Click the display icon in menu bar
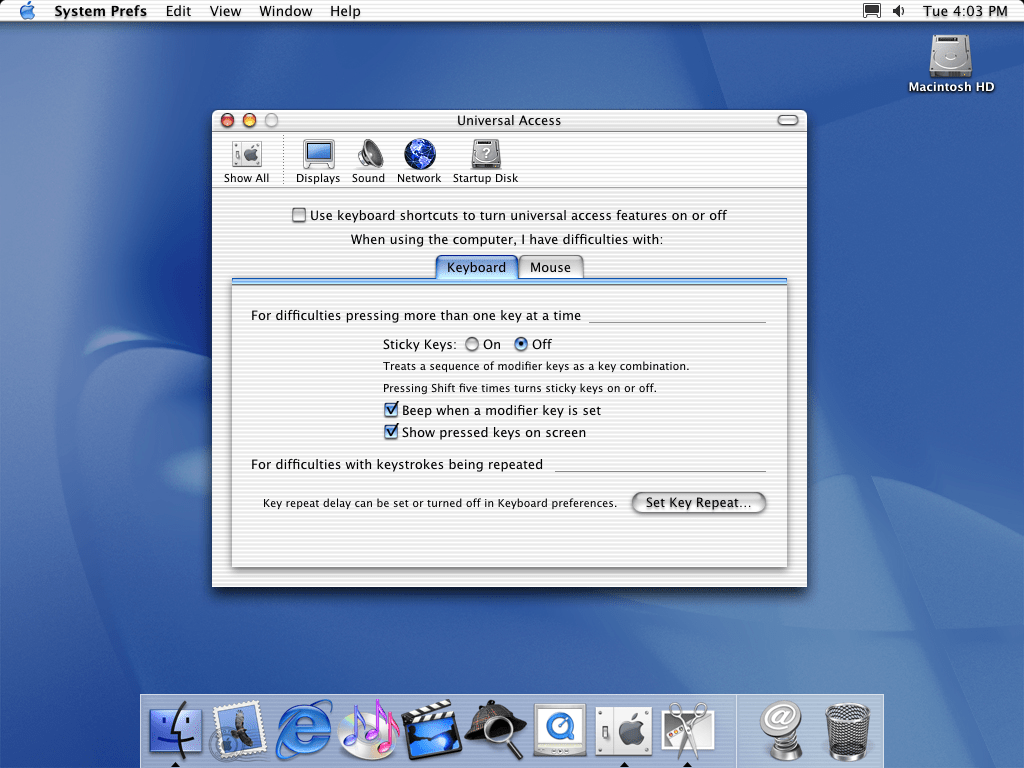Screen dimensions: 1024x768 click(x=872, y=11)
